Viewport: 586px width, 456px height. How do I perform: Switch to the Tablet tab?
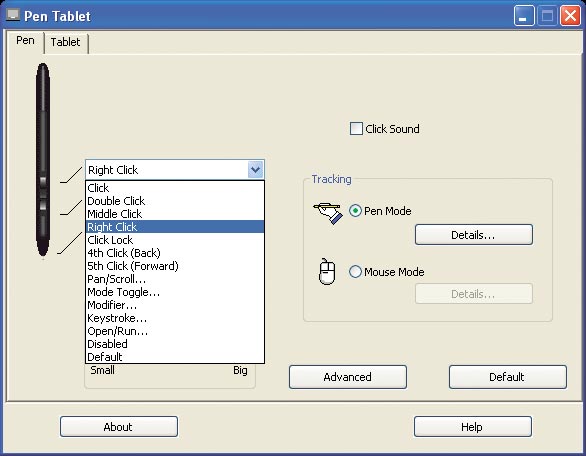[x=65, y=42]
